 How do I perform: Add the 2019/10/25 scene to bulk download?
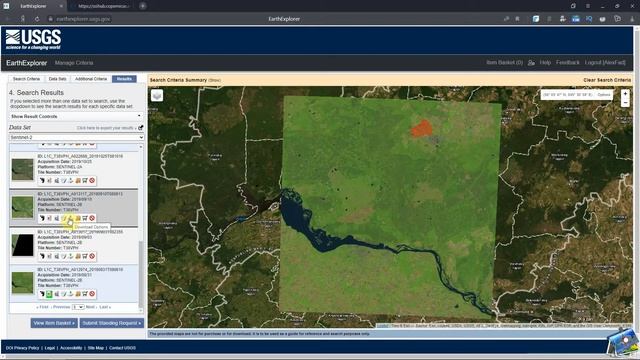[78, 180]
